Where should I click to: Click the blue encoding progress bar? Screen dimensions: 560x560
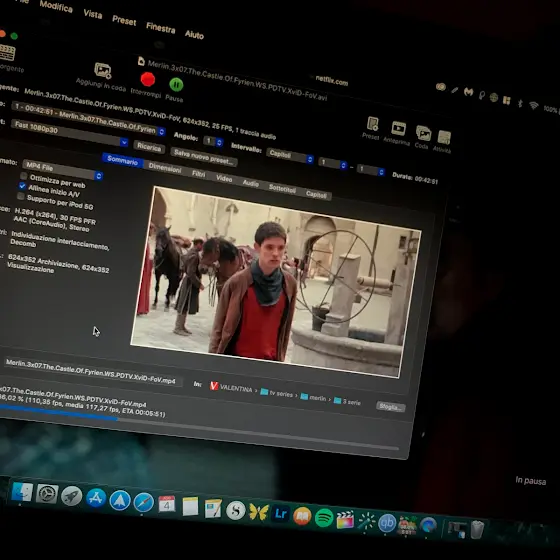(199, 429)
